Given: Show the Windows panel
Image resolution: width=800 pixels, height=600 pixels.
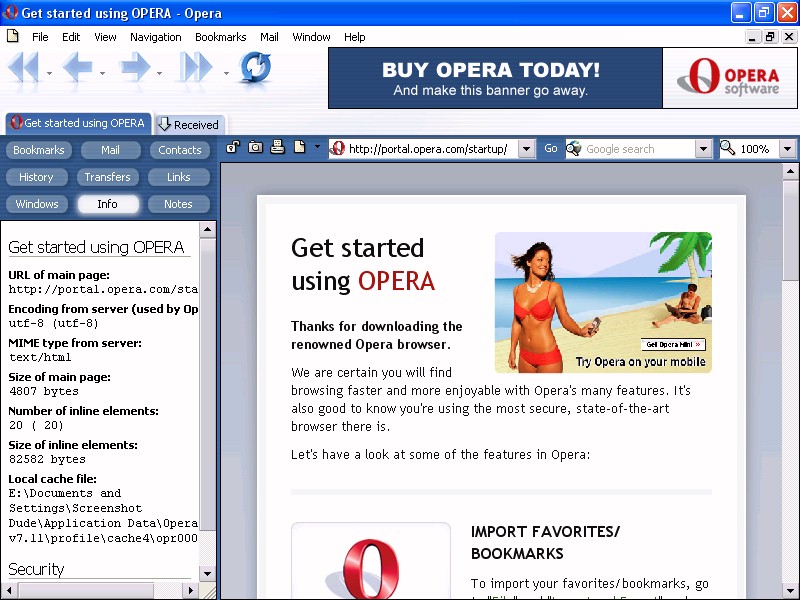Looking at the screenshot, I should point(37,204).
